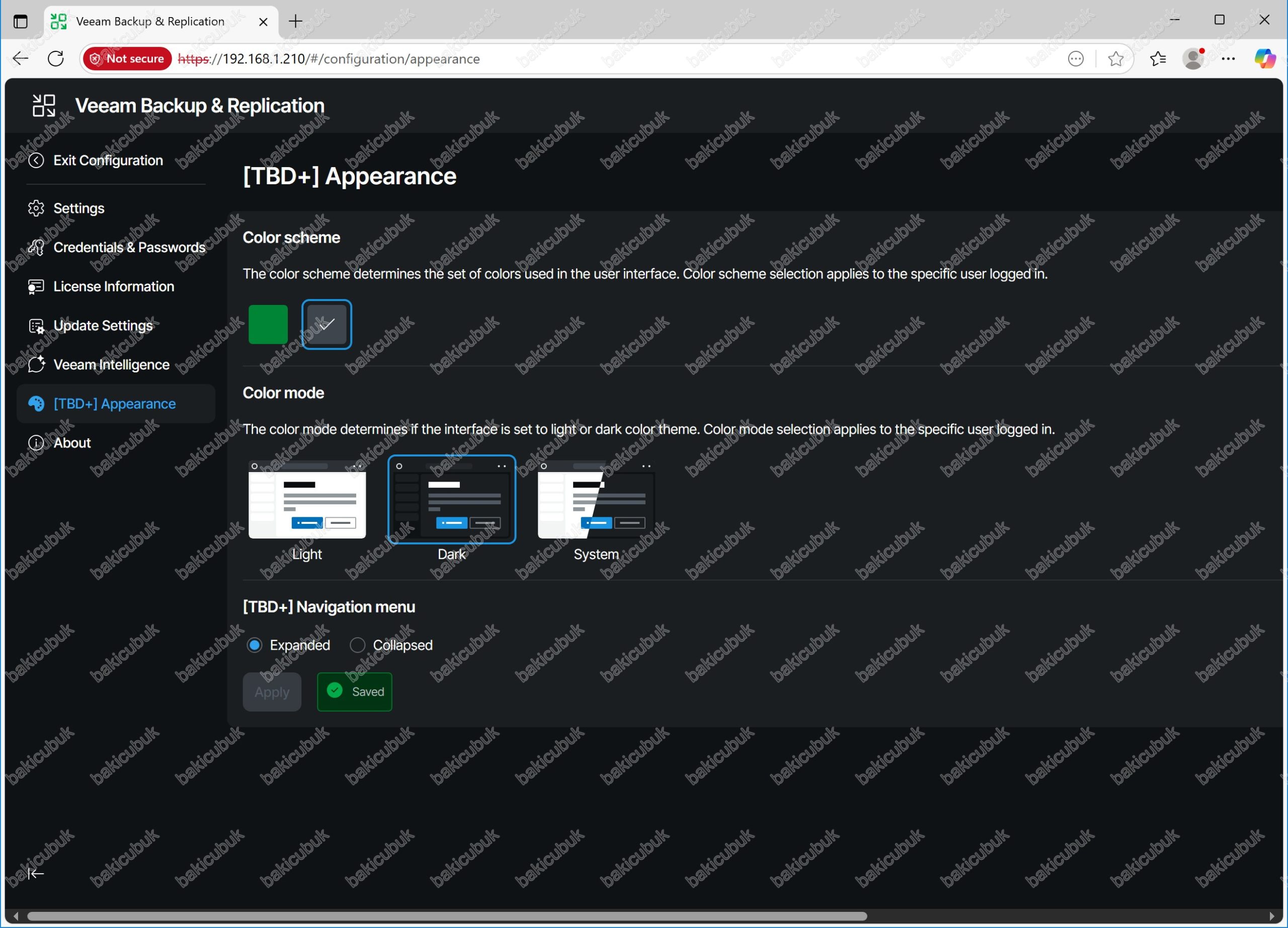Click the Not secure warning badge
The image size is (1288, 928).
coord(127,58)
